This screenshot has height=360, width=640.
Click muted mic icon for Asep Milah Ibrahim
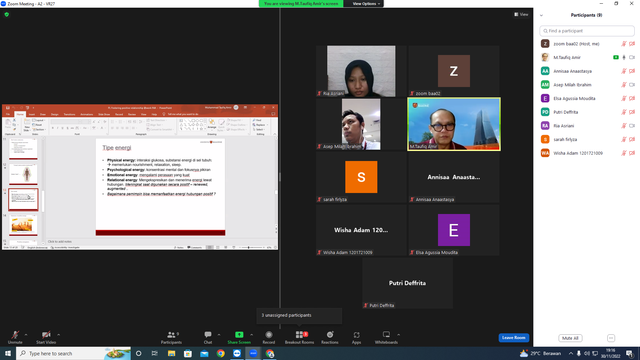click(x=624, y=85)
